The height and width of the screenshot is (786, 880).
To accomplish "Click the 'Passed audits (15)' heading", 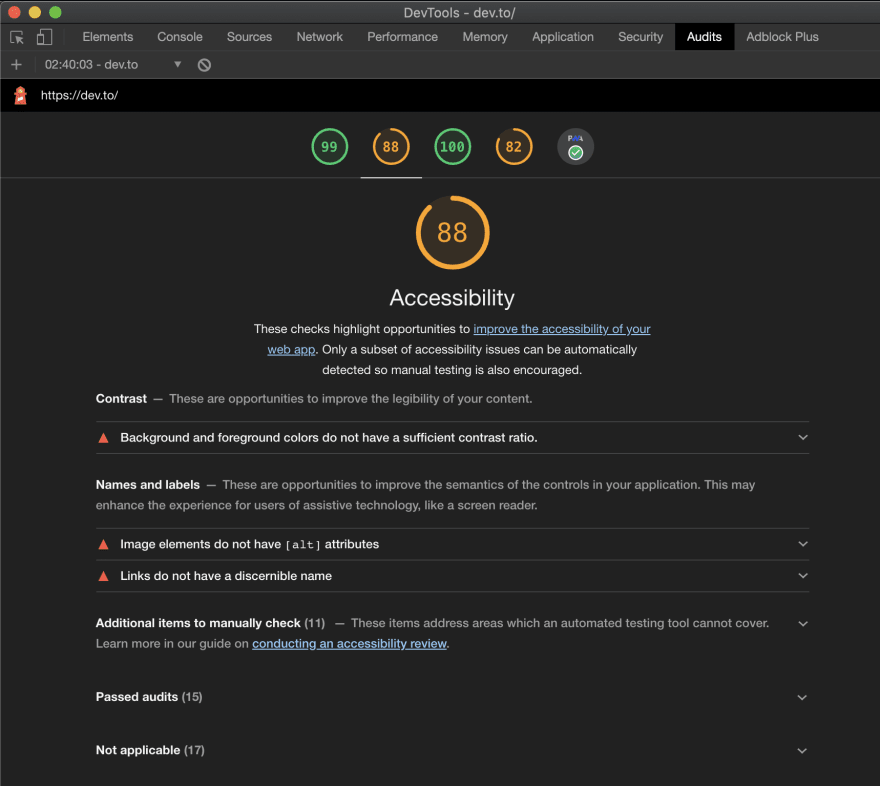I will (149, 697).
